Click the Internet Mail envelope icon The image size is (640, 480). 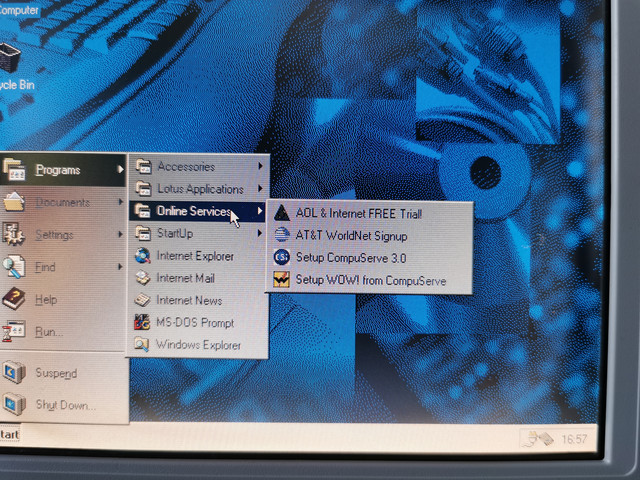tap(143, 278)
